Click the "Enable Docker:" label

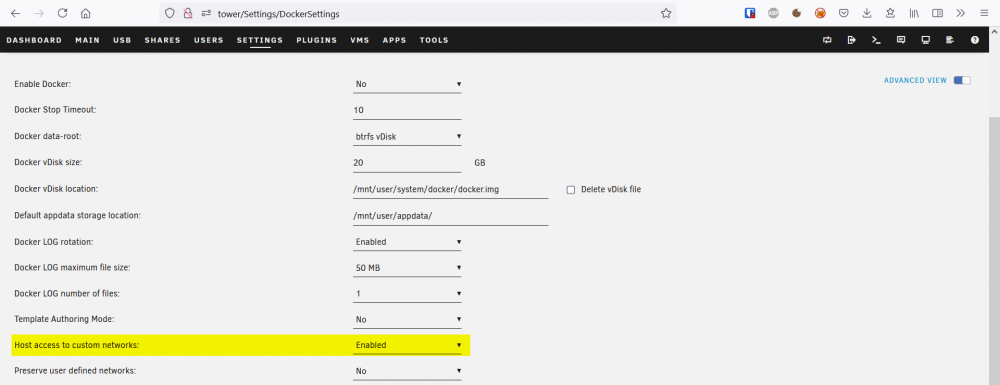tap(42, 84)
